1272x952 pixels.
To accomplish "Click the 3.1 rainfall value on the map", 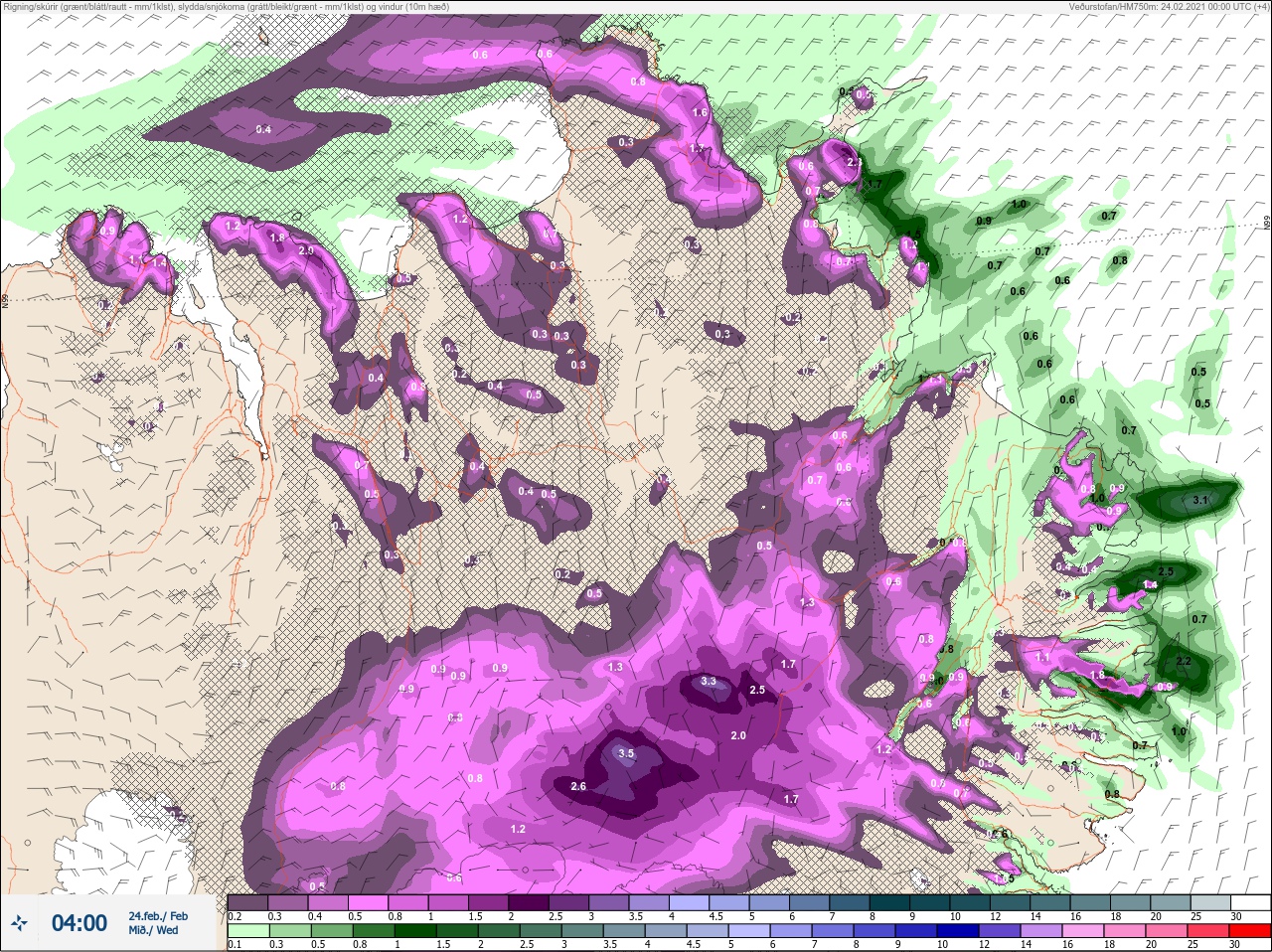I will coord(1199,501).
